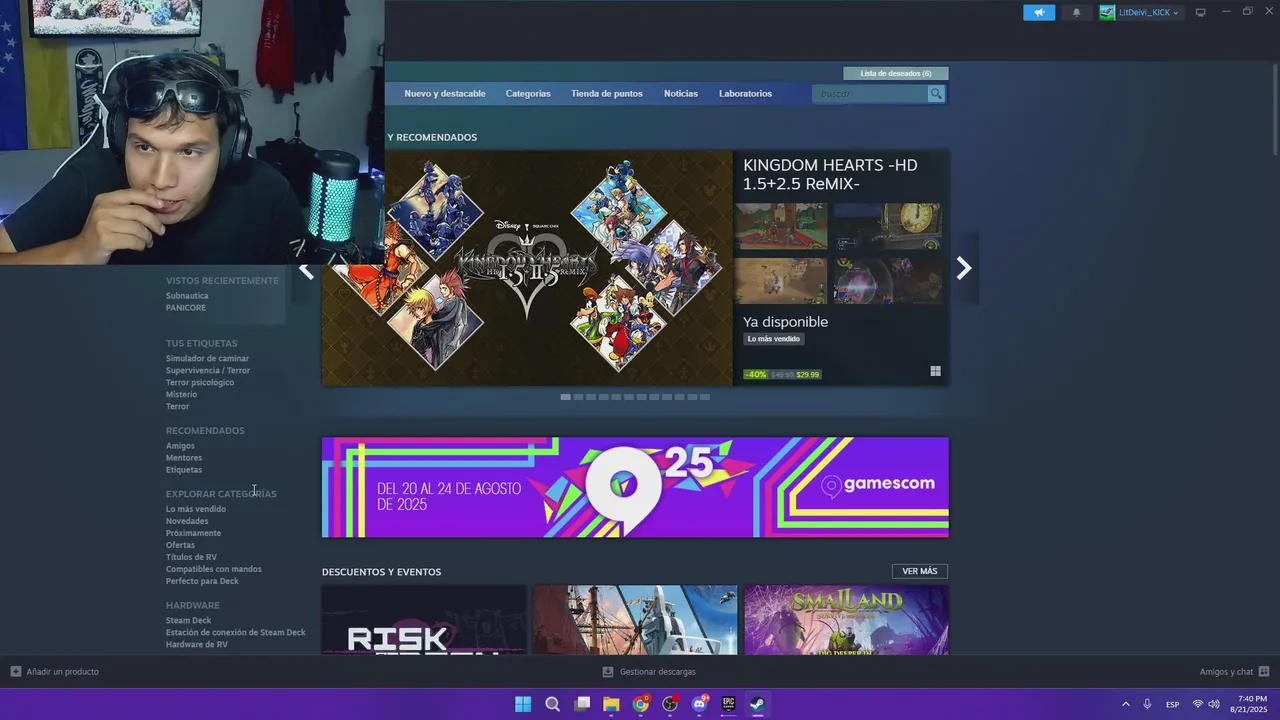Switch to Big Picture mode monitor icon

(1200, 12)
